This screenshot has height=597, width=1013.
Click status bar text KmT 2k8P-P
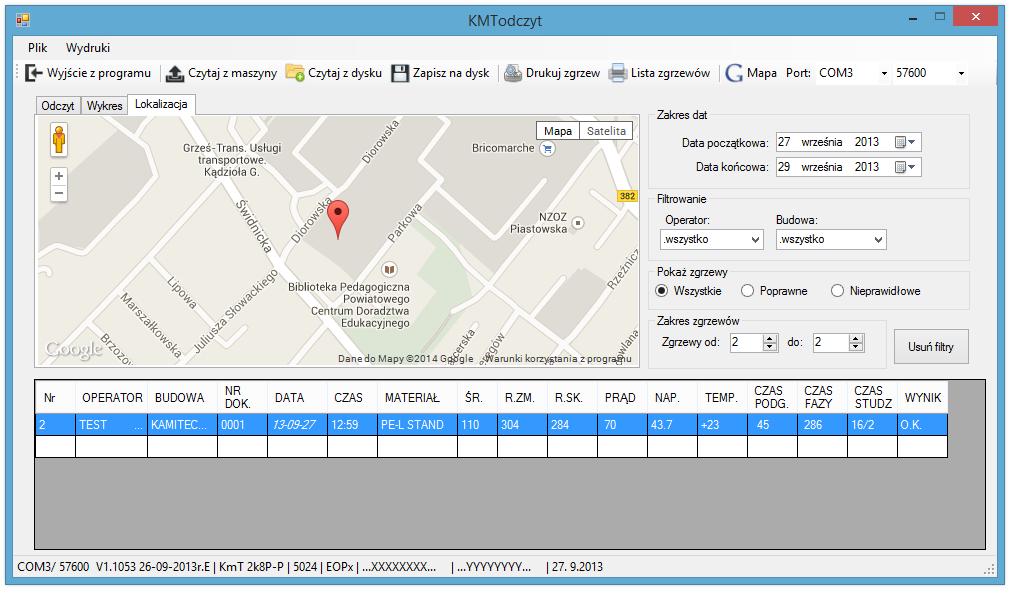[251, 567]
